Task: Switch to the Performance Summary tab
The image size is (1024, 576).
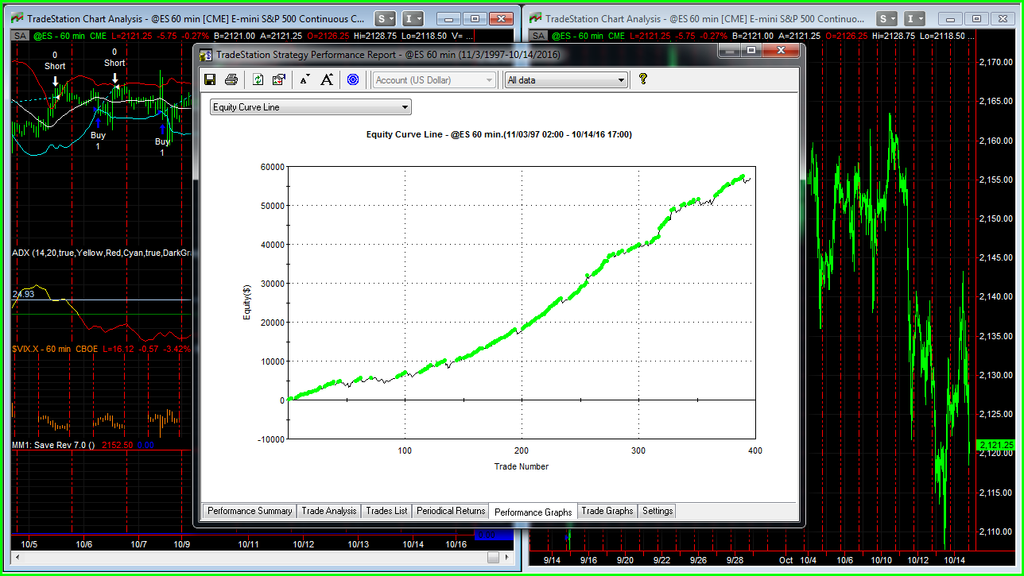Action: pos(249,511)
